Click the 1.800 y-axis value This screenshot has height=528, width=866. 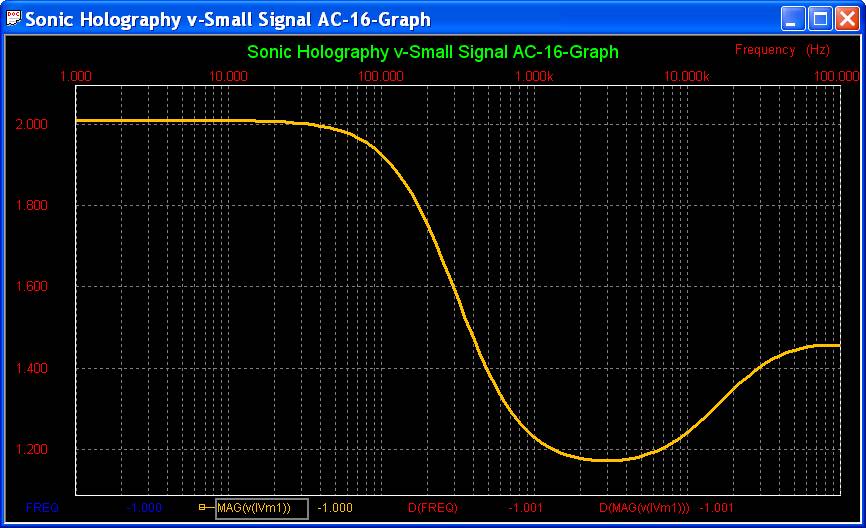tap(31, 205)
